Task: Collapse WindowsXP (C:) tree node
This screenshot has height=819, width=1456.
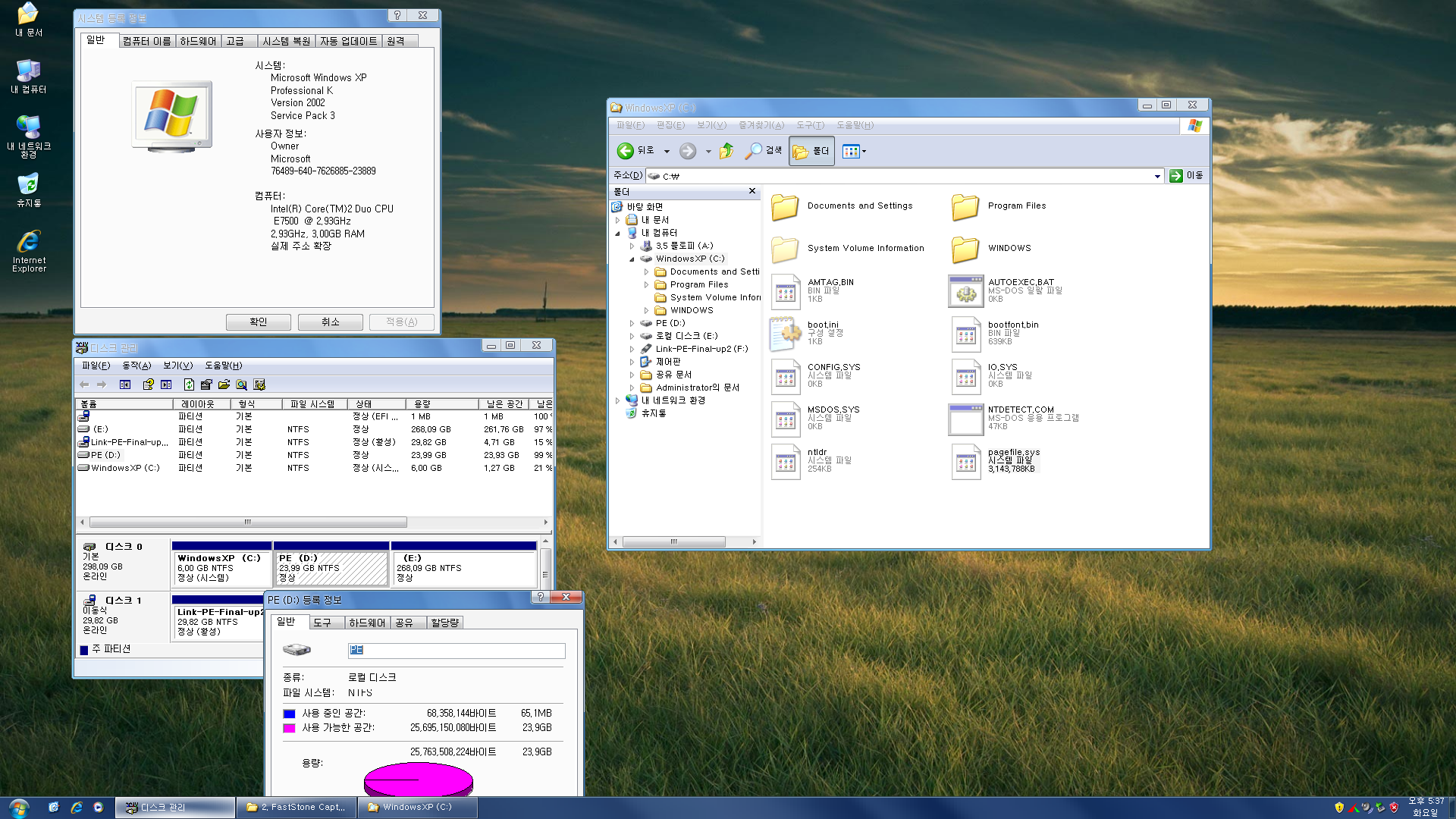Action: (632, 259)
